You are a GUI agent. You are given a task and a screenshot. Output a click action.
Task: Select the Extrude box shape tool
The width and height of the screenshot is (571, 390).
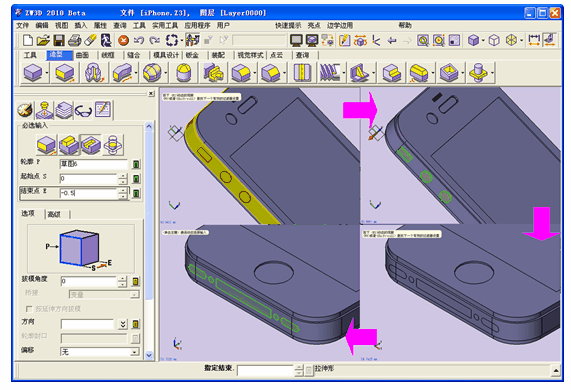(65, 73)
